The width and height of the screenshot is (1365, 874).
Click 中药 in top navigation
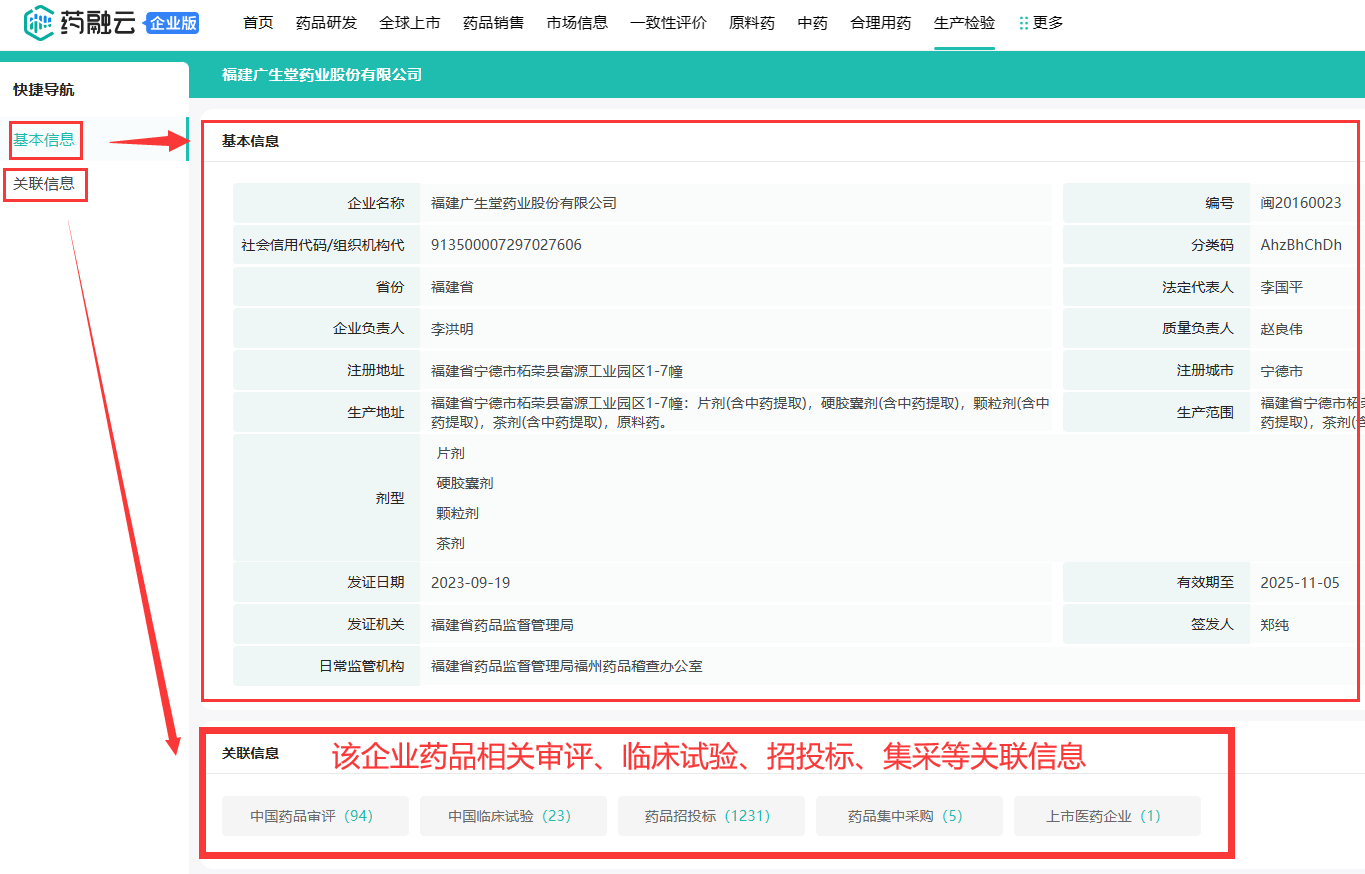[812, 23]
